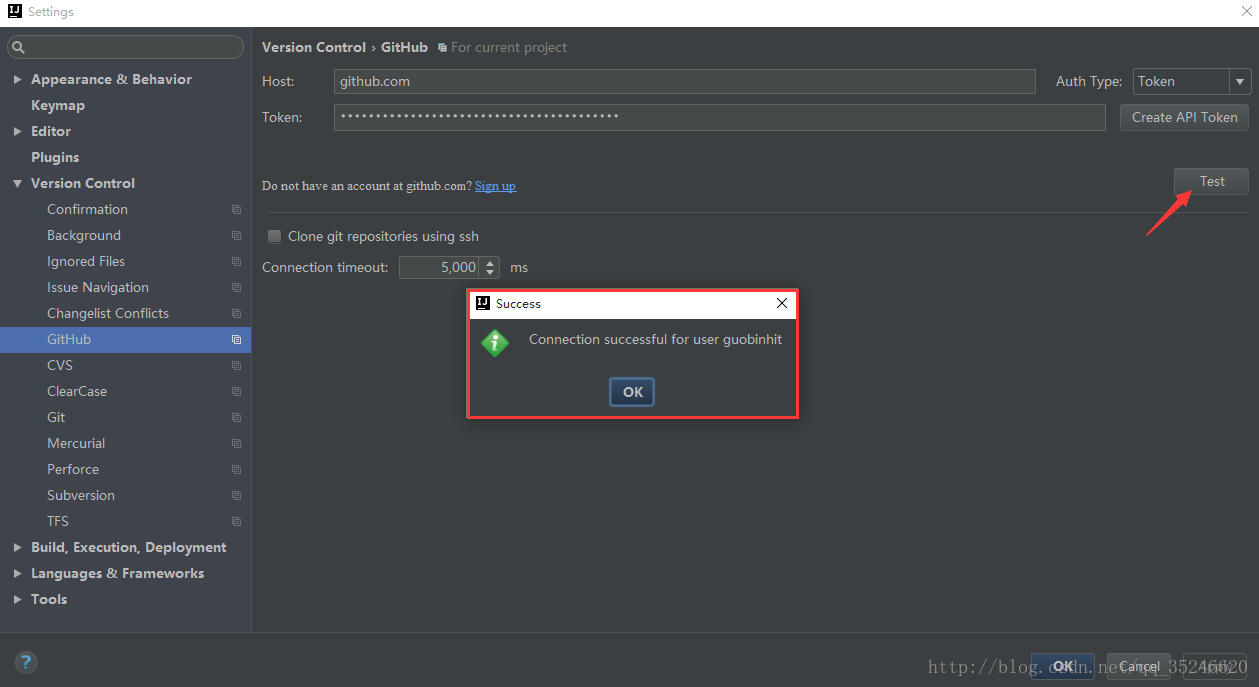Viewport: 1259px width, 687px height.
Task: Click the Token password field
Action: coord(720,118)
